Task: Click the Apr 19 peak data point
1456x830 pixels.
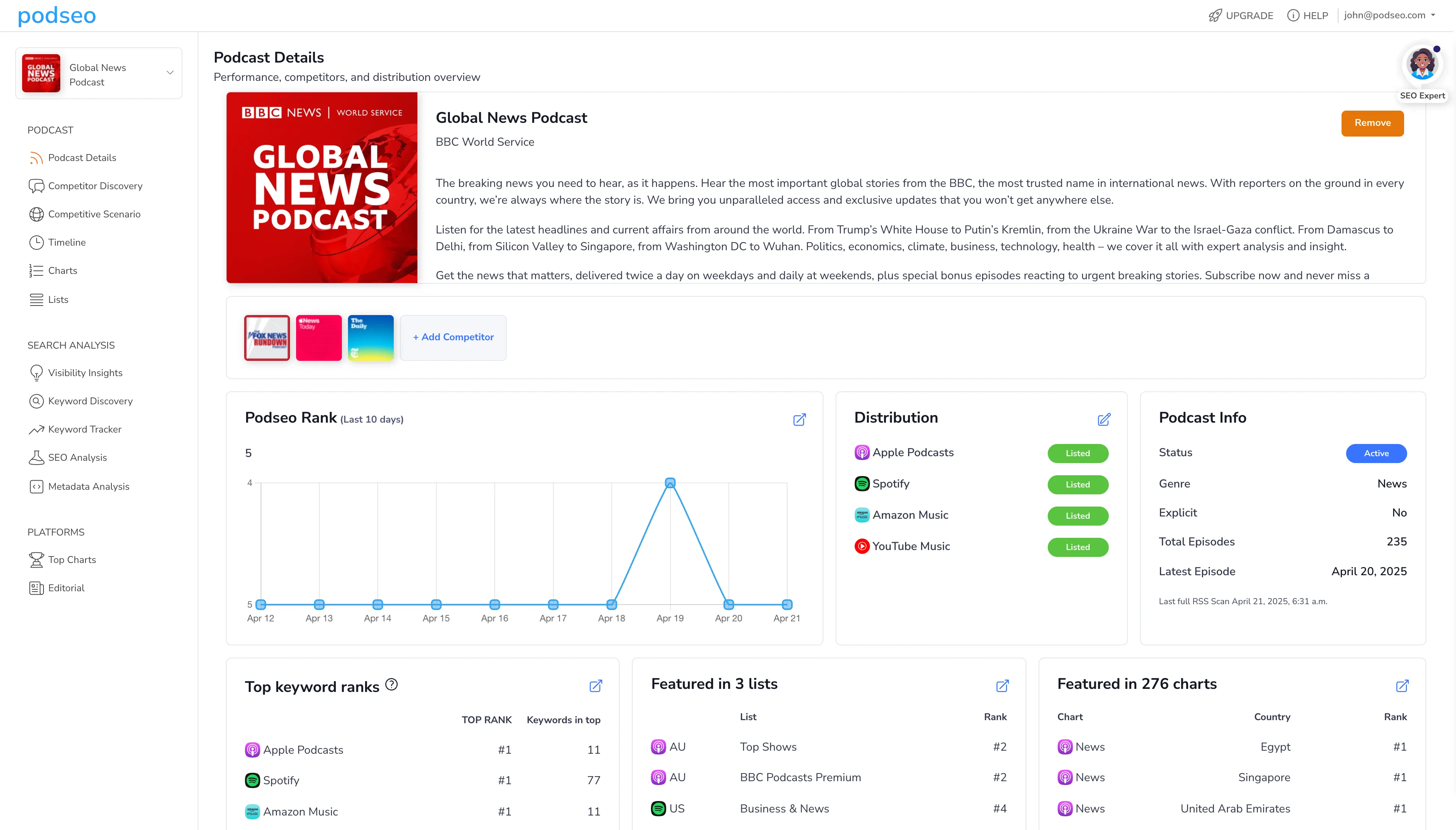Action: [x=670, y=483]
